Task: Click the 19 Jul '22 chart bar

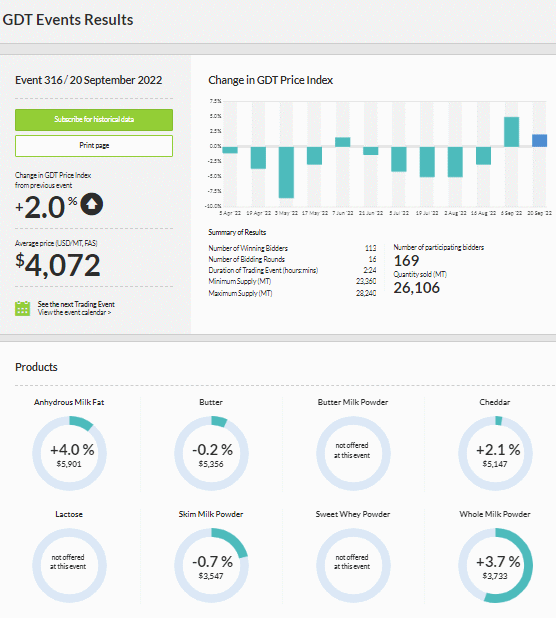Action: (427, 162)
